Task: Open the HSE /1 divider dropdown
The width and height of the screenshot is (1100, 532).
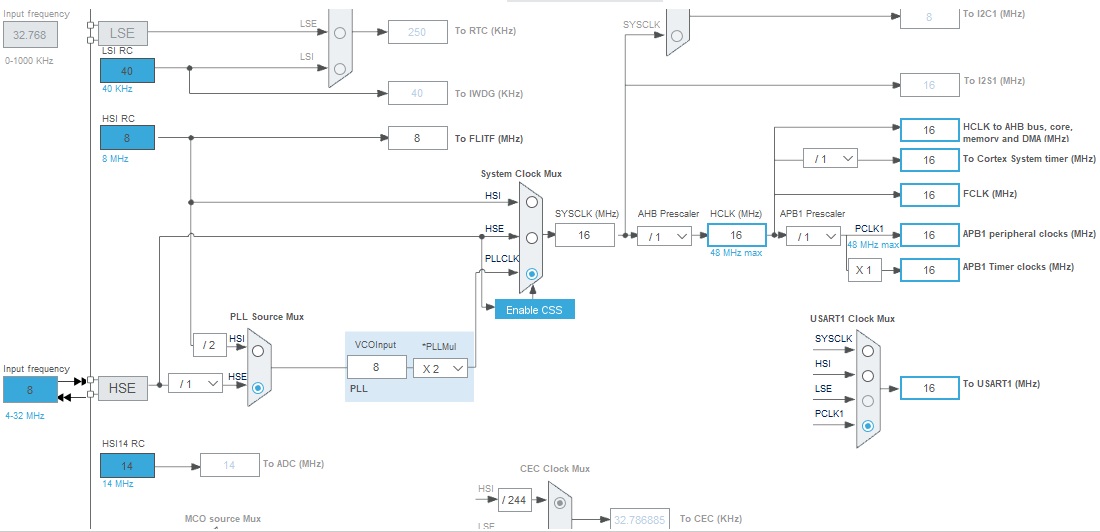Action: click(x=195, y=384)
